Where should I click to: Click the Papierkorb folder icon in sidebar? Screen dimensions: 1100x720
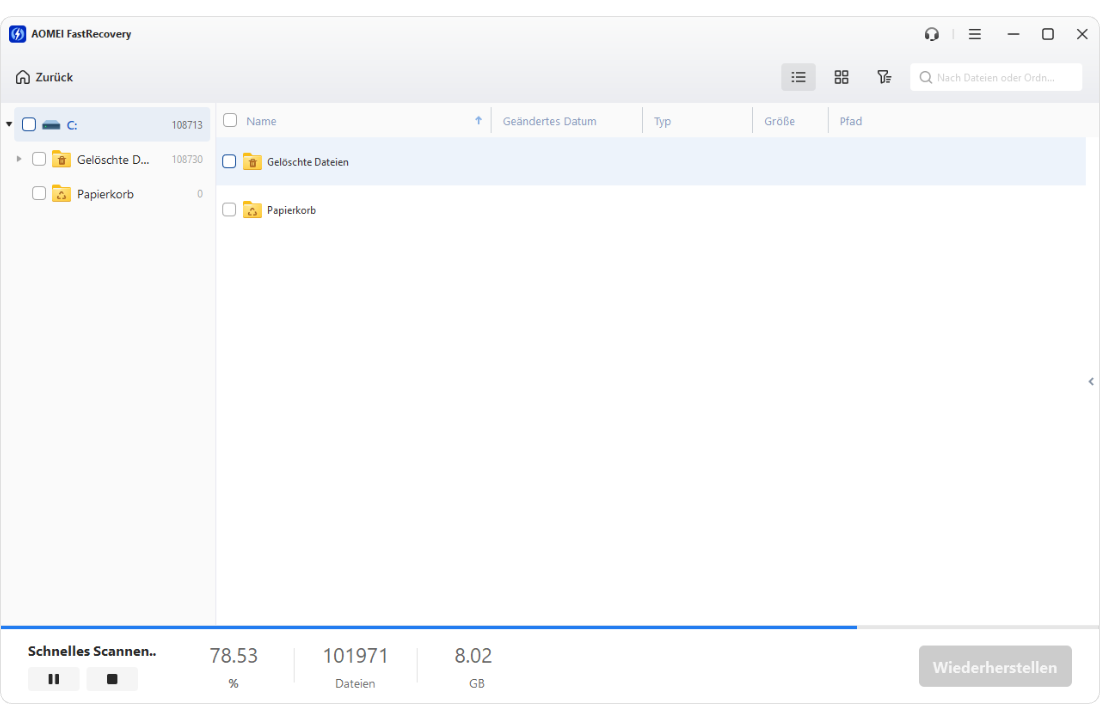tap(61, 194)
